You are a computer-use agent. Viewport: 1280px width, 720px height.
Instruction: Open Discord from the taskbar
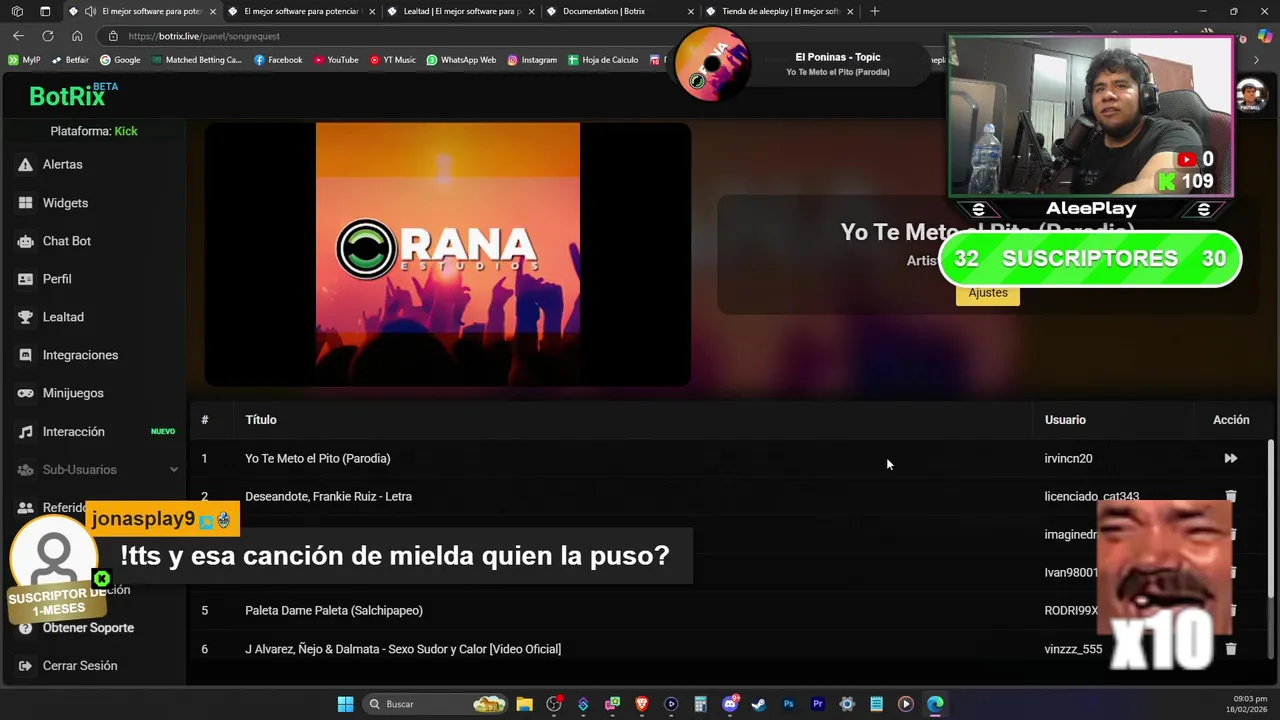pos(730,704)
